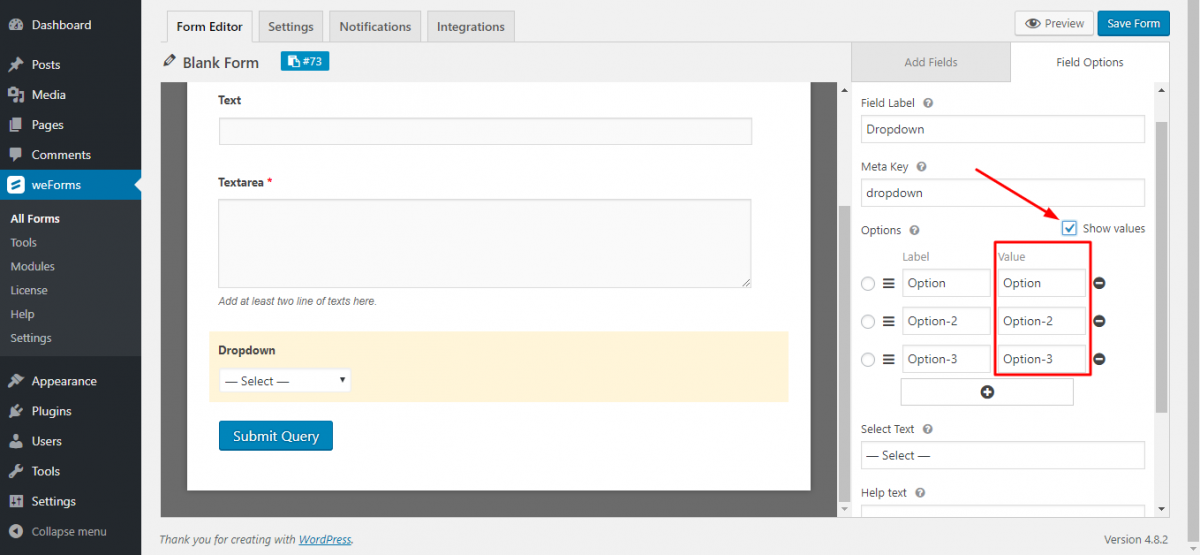The width and height of the screenshot is (1200, 555).
Task: Click the Field Label help icon
Action: coord(928,103)
